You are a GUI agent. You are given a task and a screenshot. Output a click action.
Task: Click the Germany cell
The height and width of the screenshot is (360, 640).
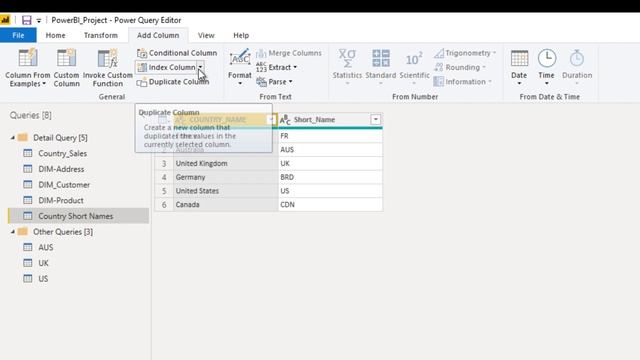(x=226, y=177)
